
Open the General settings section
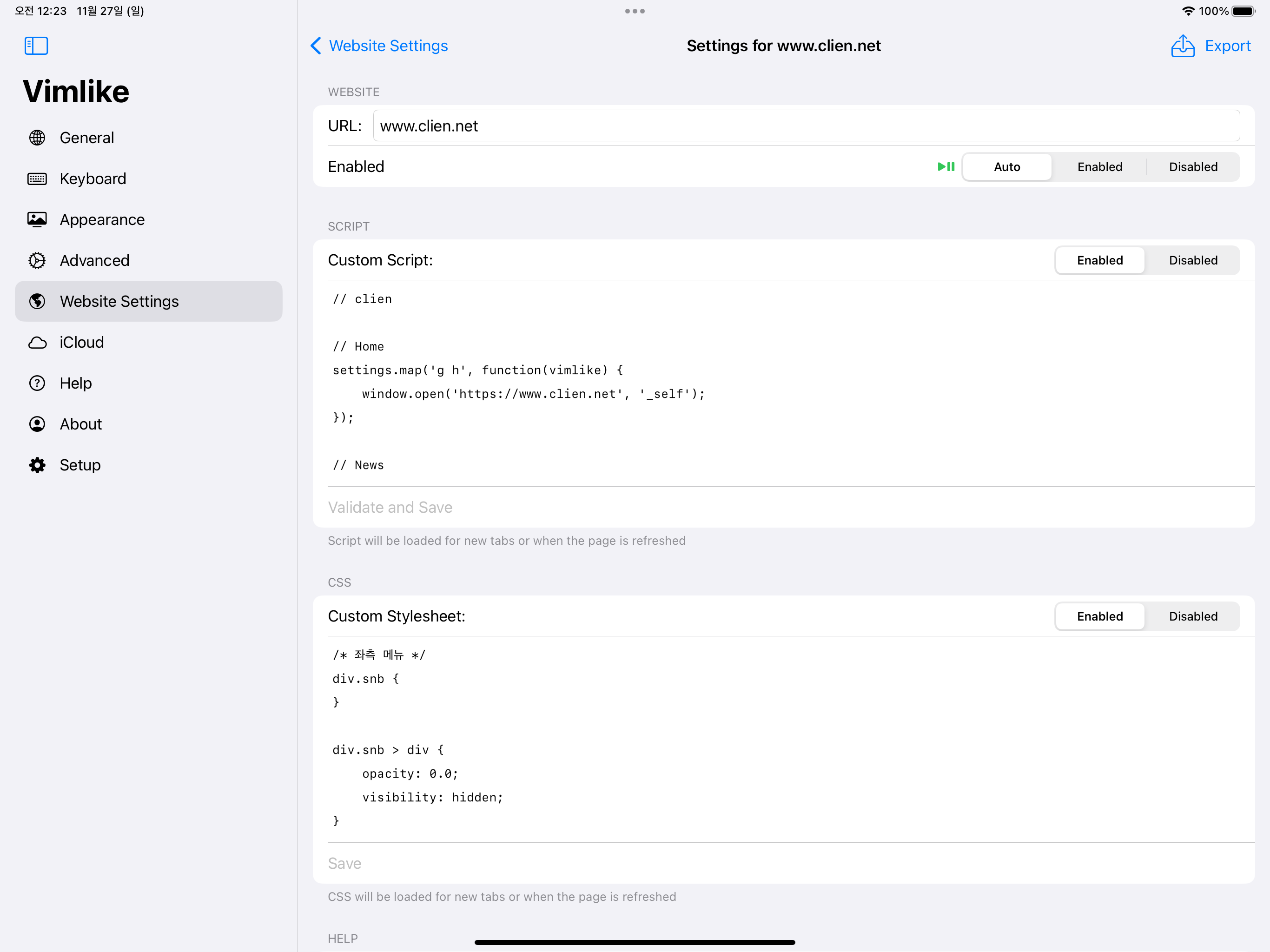click(x=149, y=138)
